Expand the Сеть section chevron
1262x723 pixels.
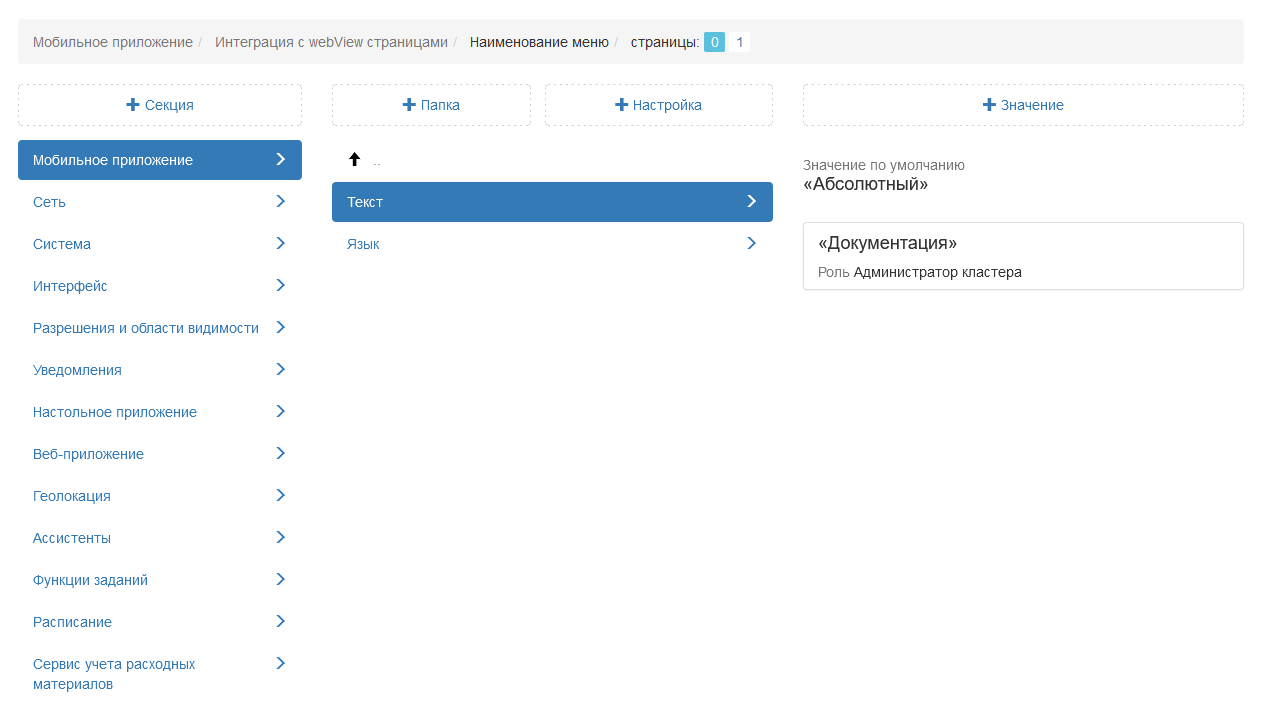pos(281,202)
